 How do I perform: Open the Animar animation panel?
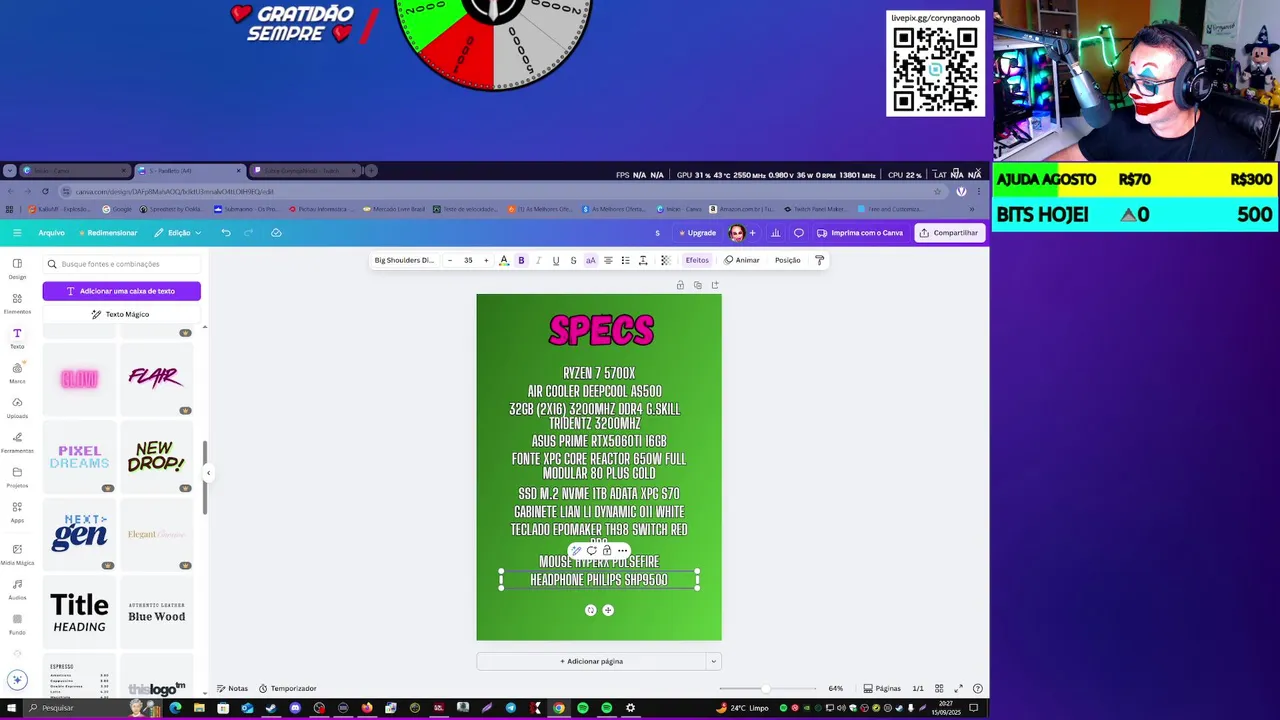(742, 260)
